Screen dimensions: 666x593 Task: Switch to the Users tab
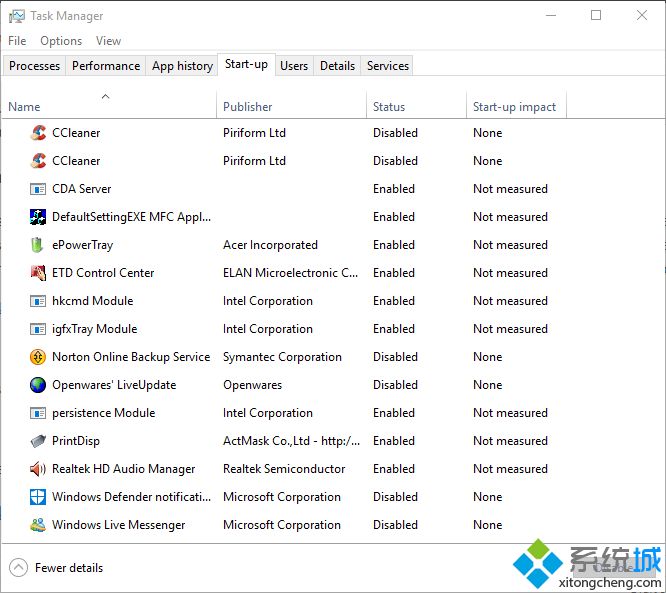coord(294,66)
